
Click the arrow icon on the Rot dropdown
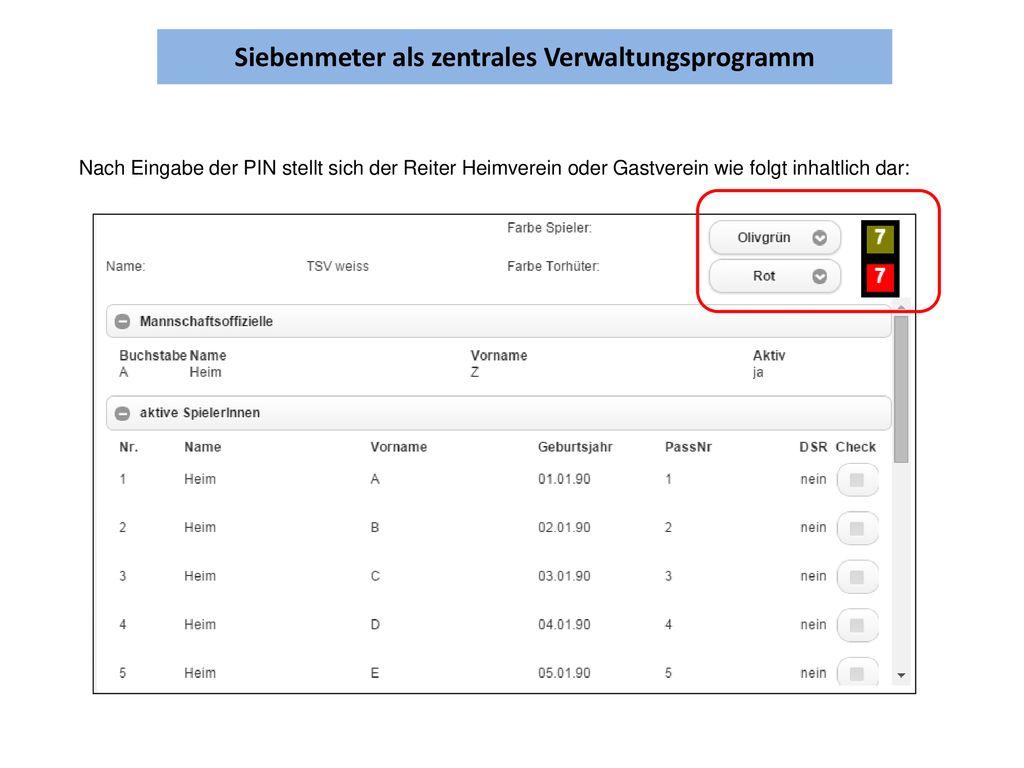tap(820, 276)
